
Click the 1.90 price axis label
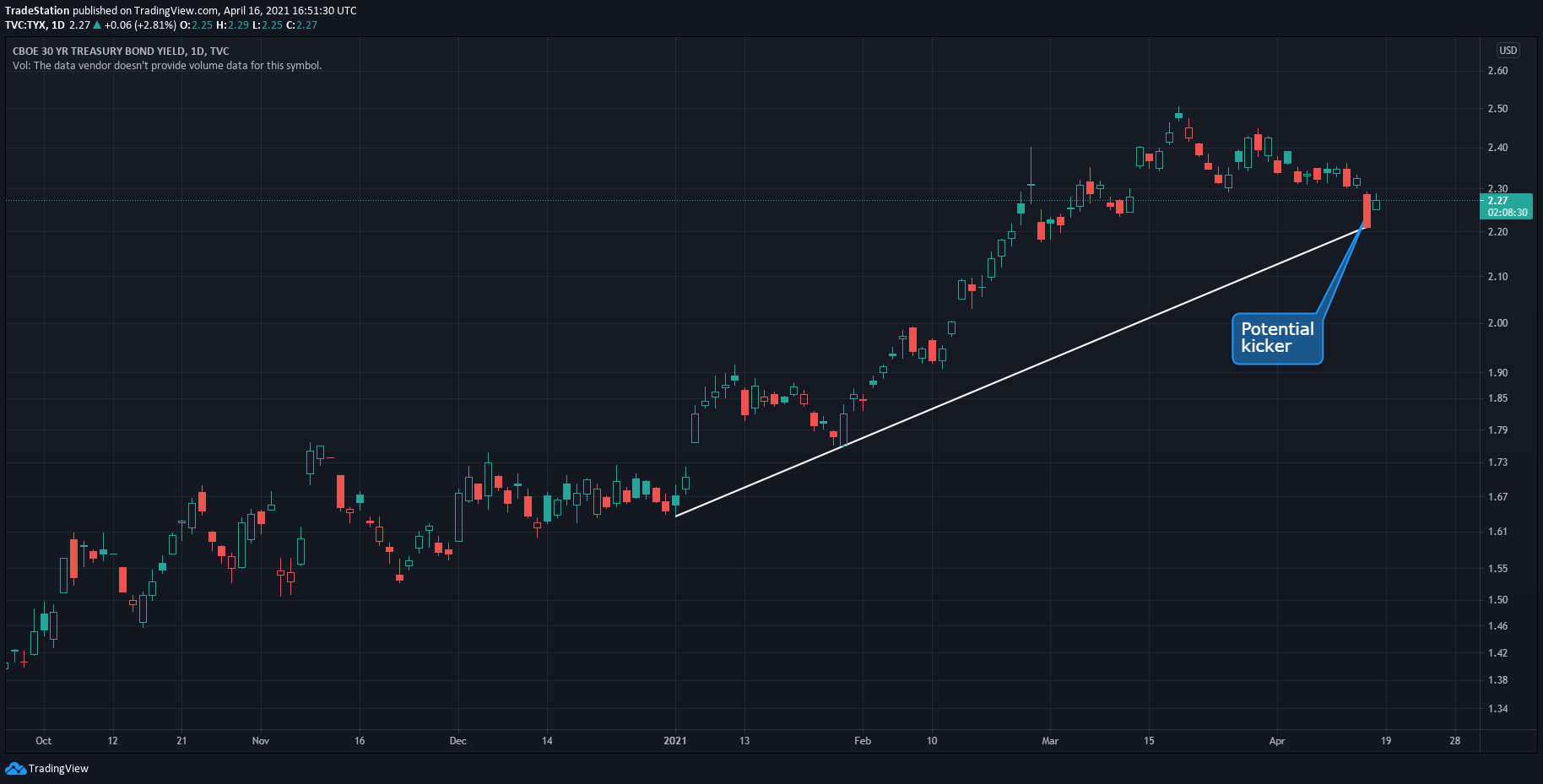1497,373
